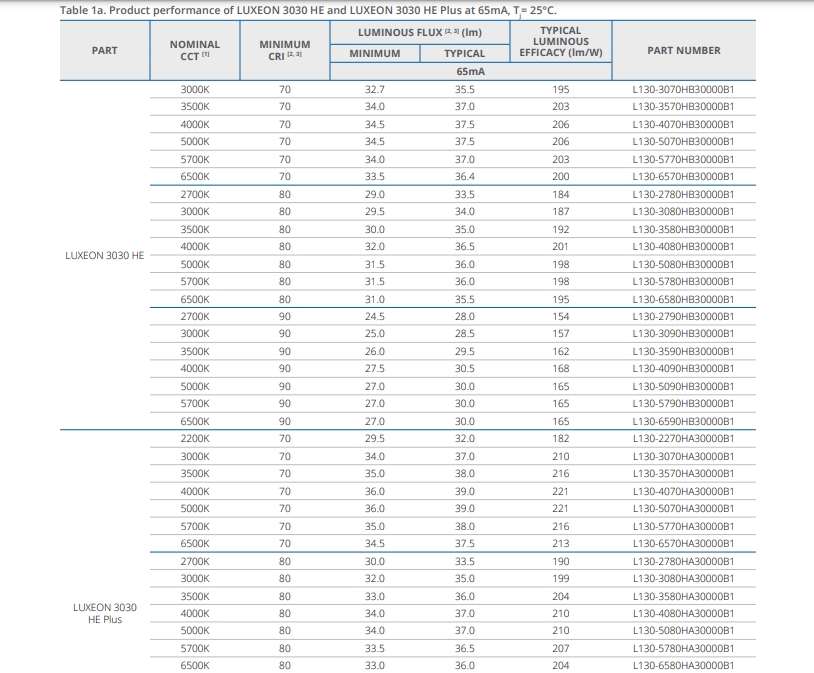The width and height of the screenshot is (814, 673).
Task: Click part number L130-3580HB30000B1
Action: coord(683,230)
